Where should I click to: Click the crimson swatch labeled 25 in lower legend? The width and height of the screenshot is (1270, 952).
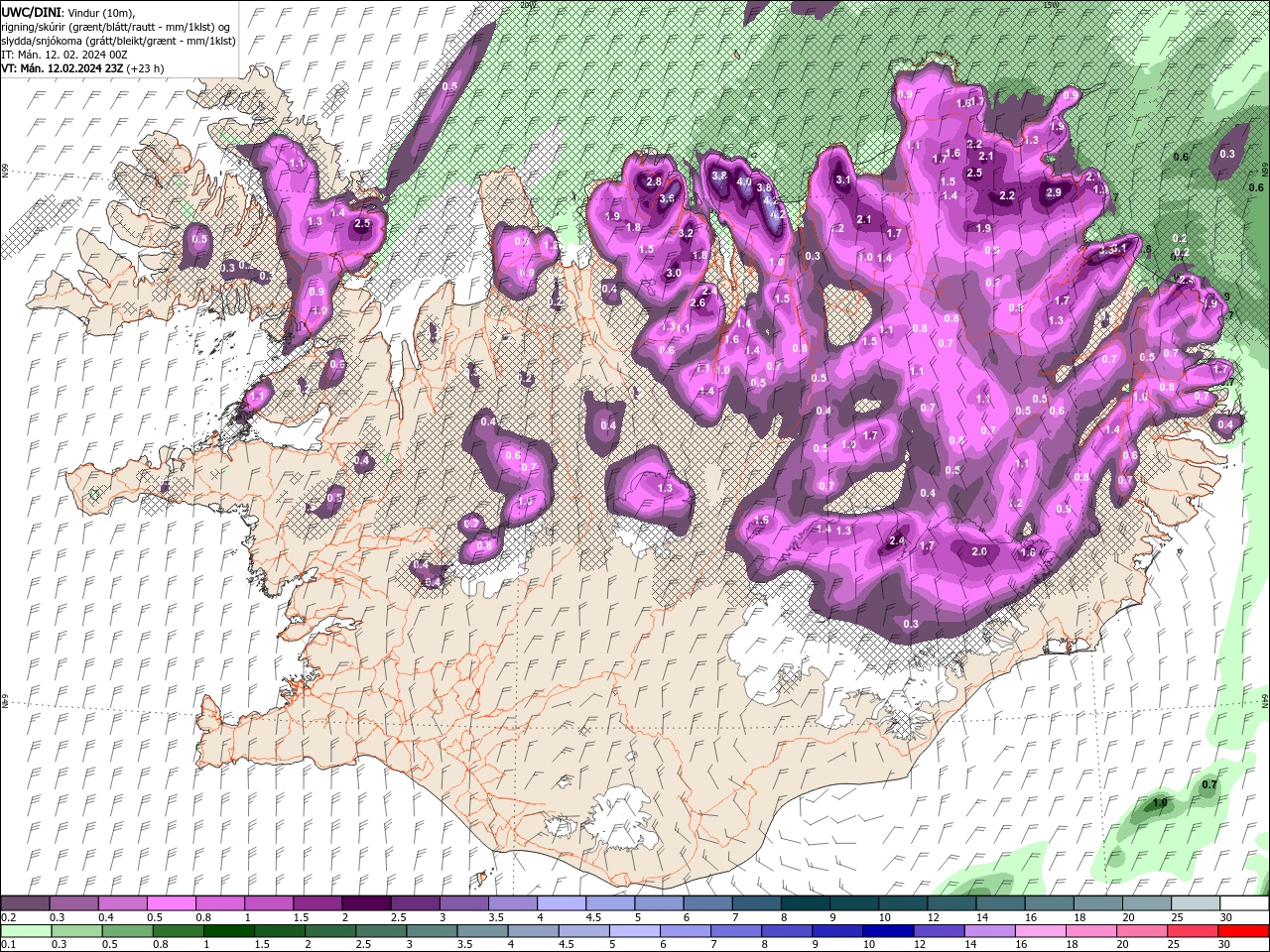(x=1194, y=931)
